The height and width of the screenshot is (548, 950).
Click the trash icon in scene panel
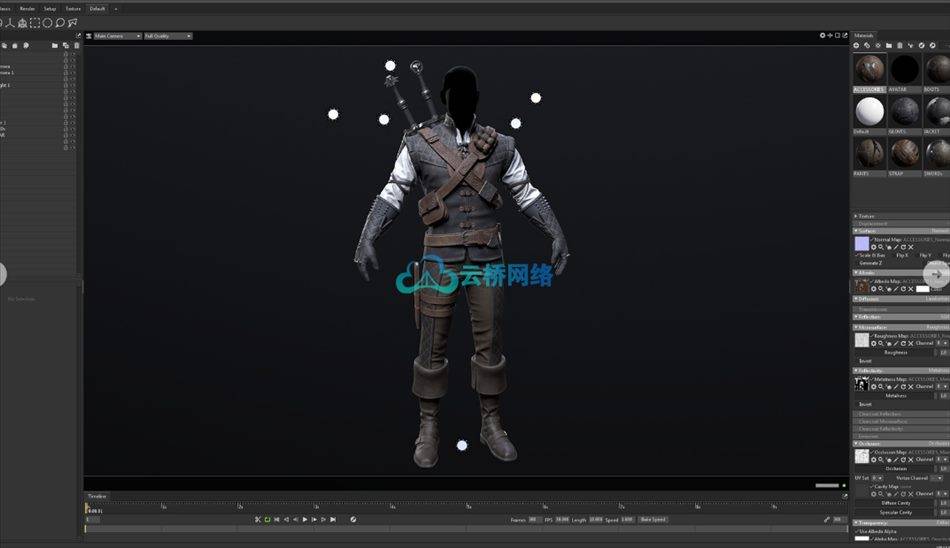point(76,45)
